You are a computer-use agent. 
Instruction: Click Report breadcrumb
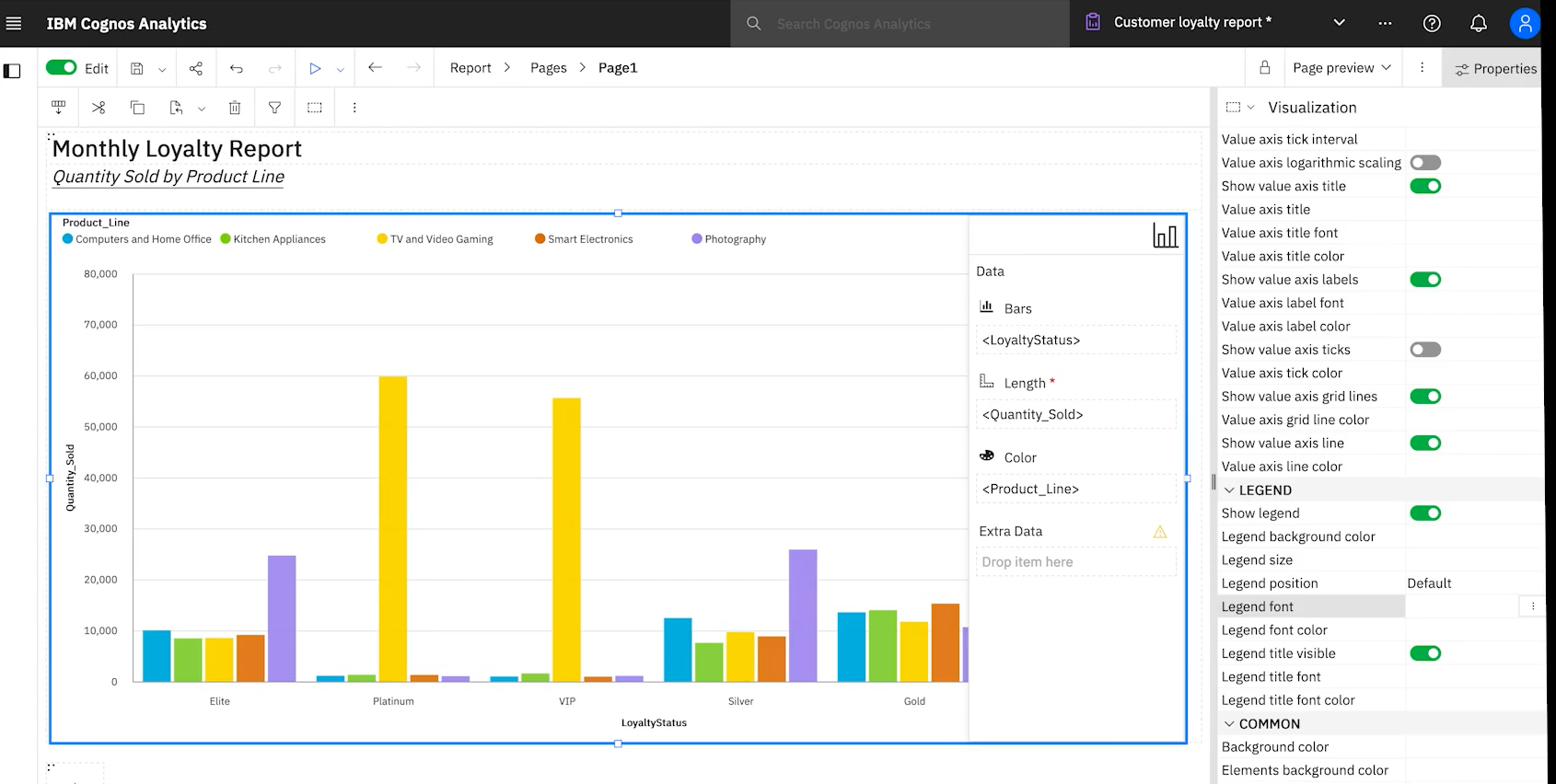470,68
